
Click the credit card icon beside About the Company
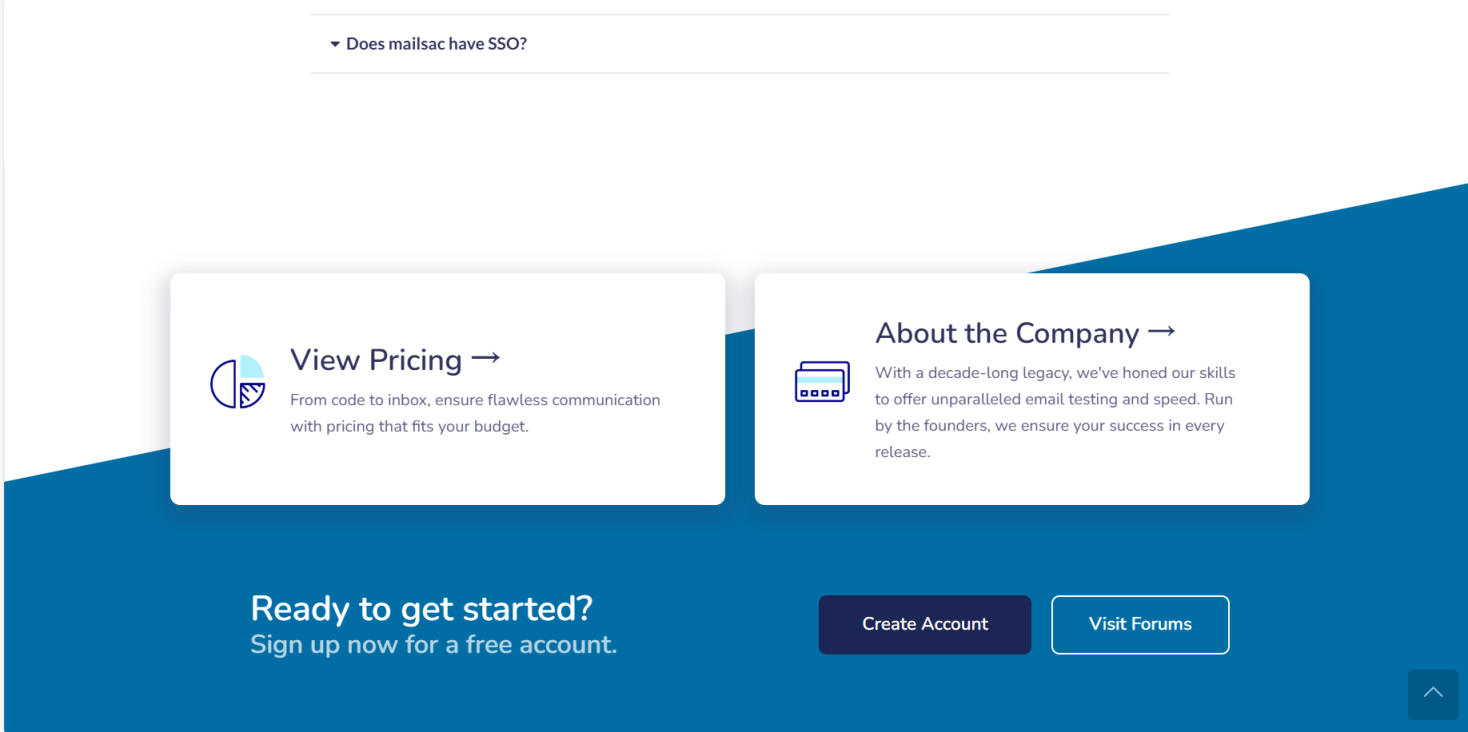click(822, 382)
